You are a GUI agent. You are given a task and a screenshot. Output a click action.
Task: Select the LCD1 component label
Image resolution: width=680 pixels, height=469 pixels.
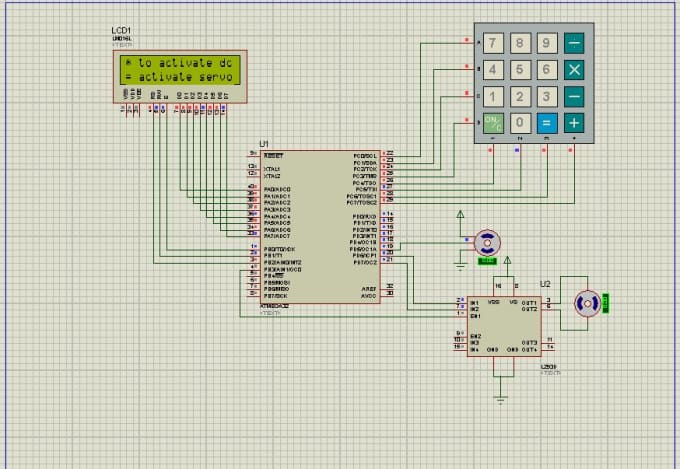(x=121, y=30)
